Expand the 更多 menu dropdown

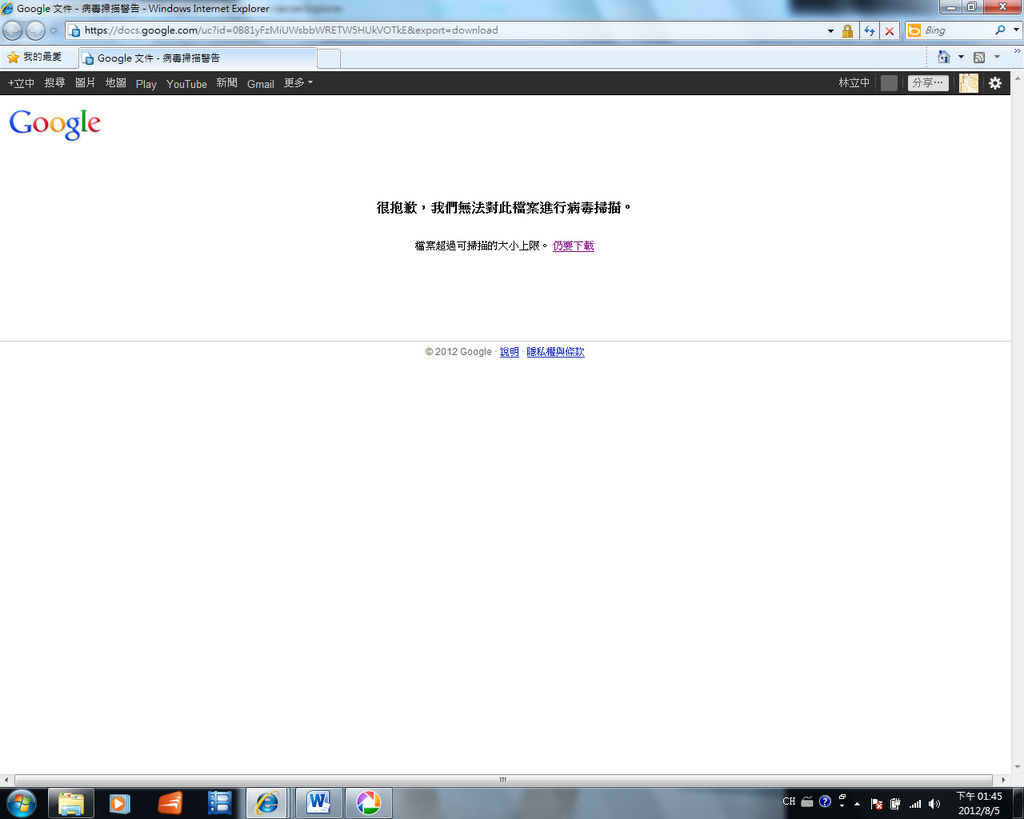[x=298, y=83]
